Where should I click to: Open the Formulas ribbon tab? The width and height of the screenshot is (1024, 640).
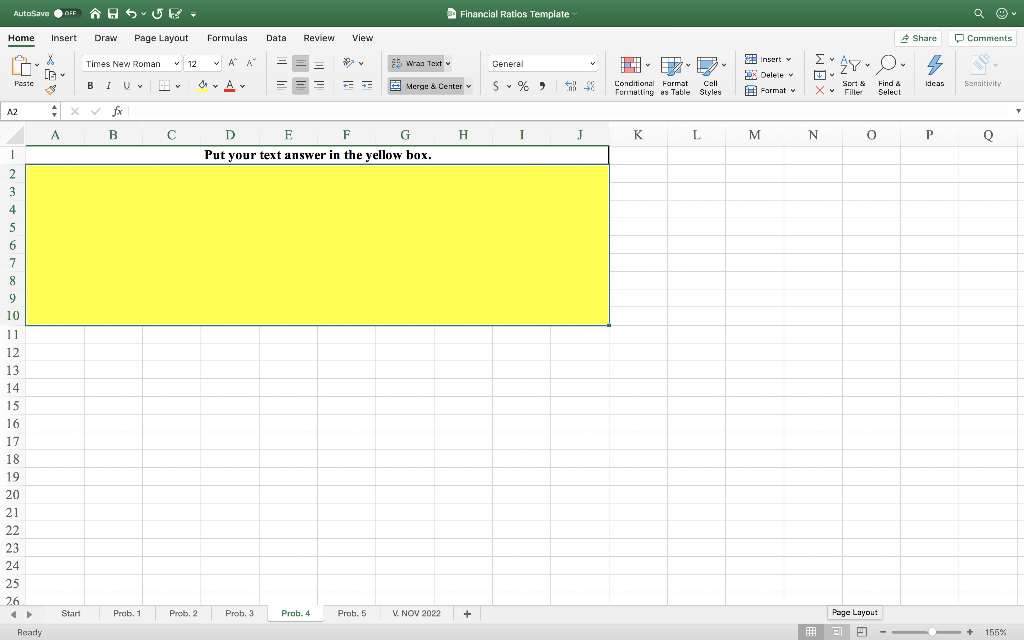(227, 37)
